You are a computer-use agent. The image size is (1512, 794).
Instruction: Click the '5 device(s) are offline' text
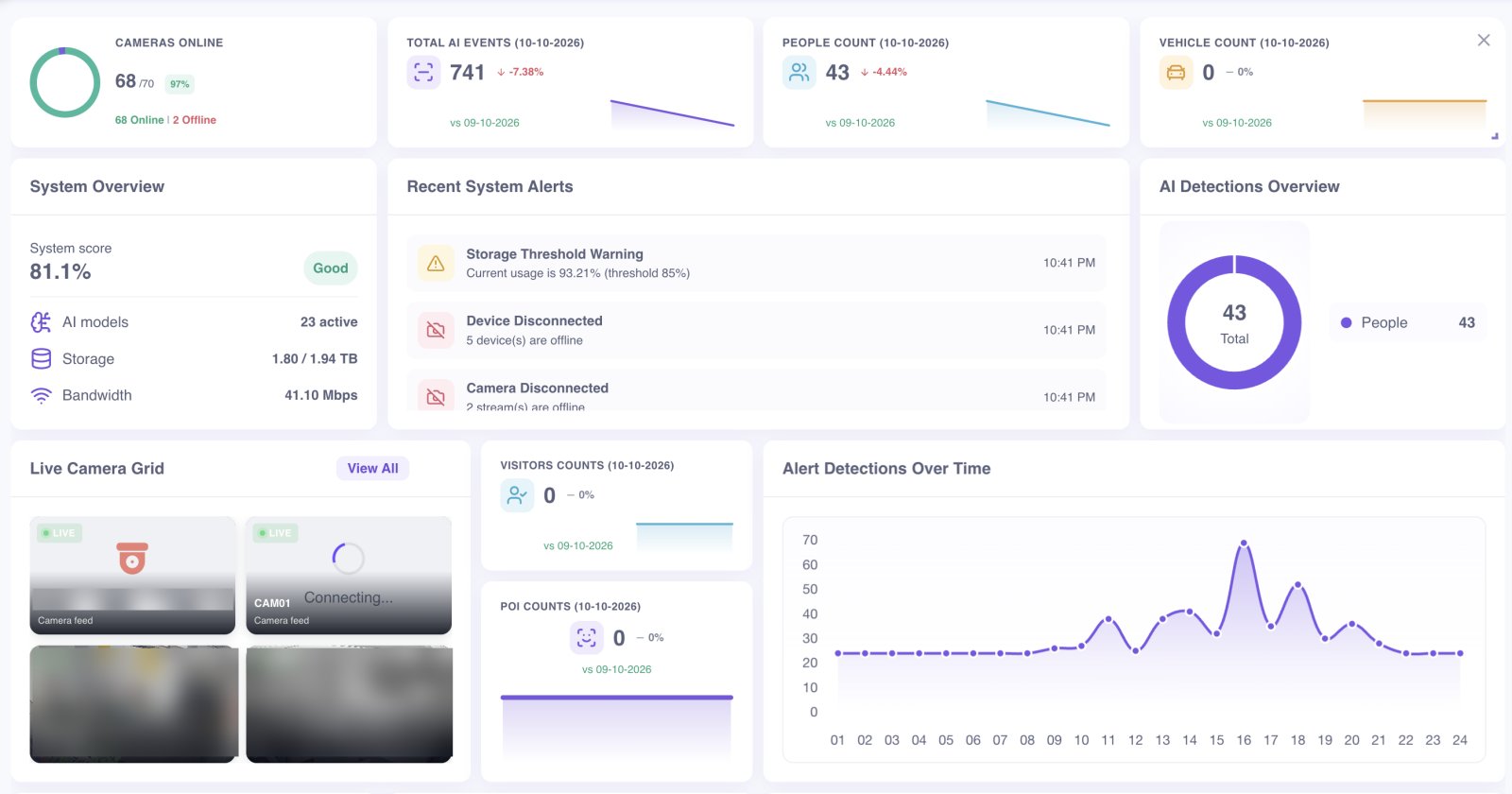pyautogui.click(x=524, y=340)
